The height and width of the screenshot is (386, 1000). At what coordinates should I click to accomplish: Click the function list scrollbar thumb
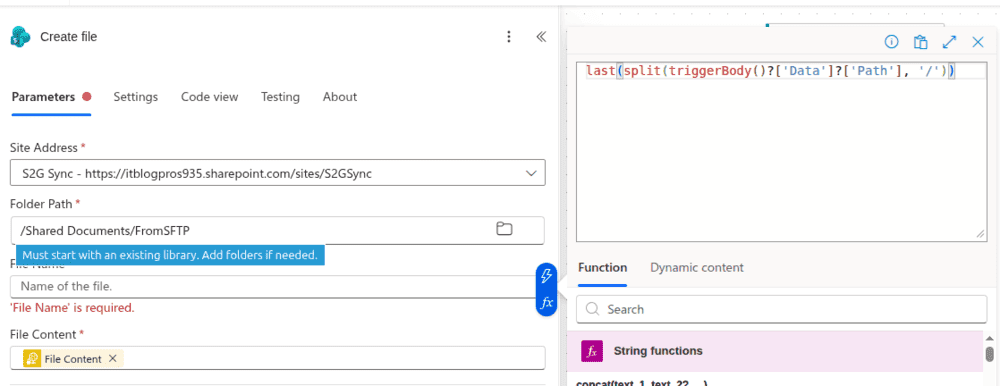click(989, 354)
